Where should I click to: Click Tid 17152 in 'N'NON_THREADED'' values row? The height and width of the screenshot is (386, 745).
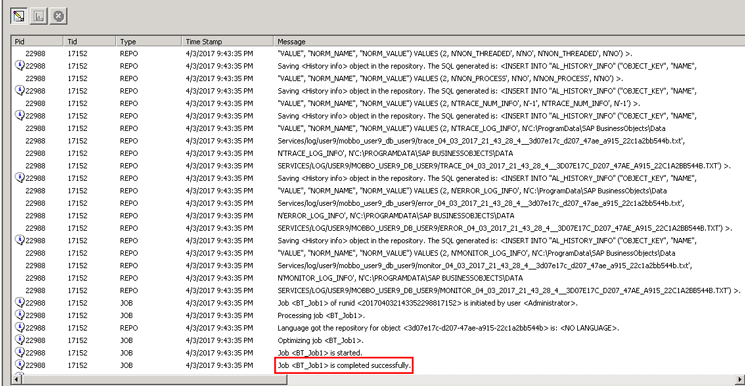tap(77, 54)
